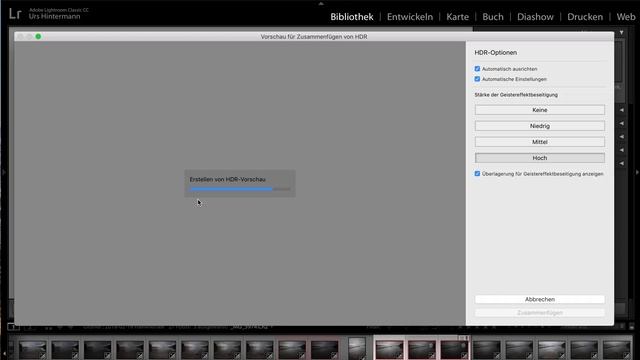640x360 pixels.
Task: Open the Drucken module
Action: [x=585, y=17]
